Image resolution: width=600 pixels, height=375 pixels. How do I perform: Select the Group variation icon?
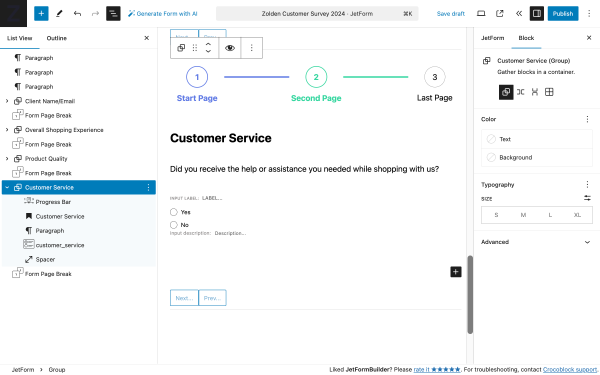506,92
